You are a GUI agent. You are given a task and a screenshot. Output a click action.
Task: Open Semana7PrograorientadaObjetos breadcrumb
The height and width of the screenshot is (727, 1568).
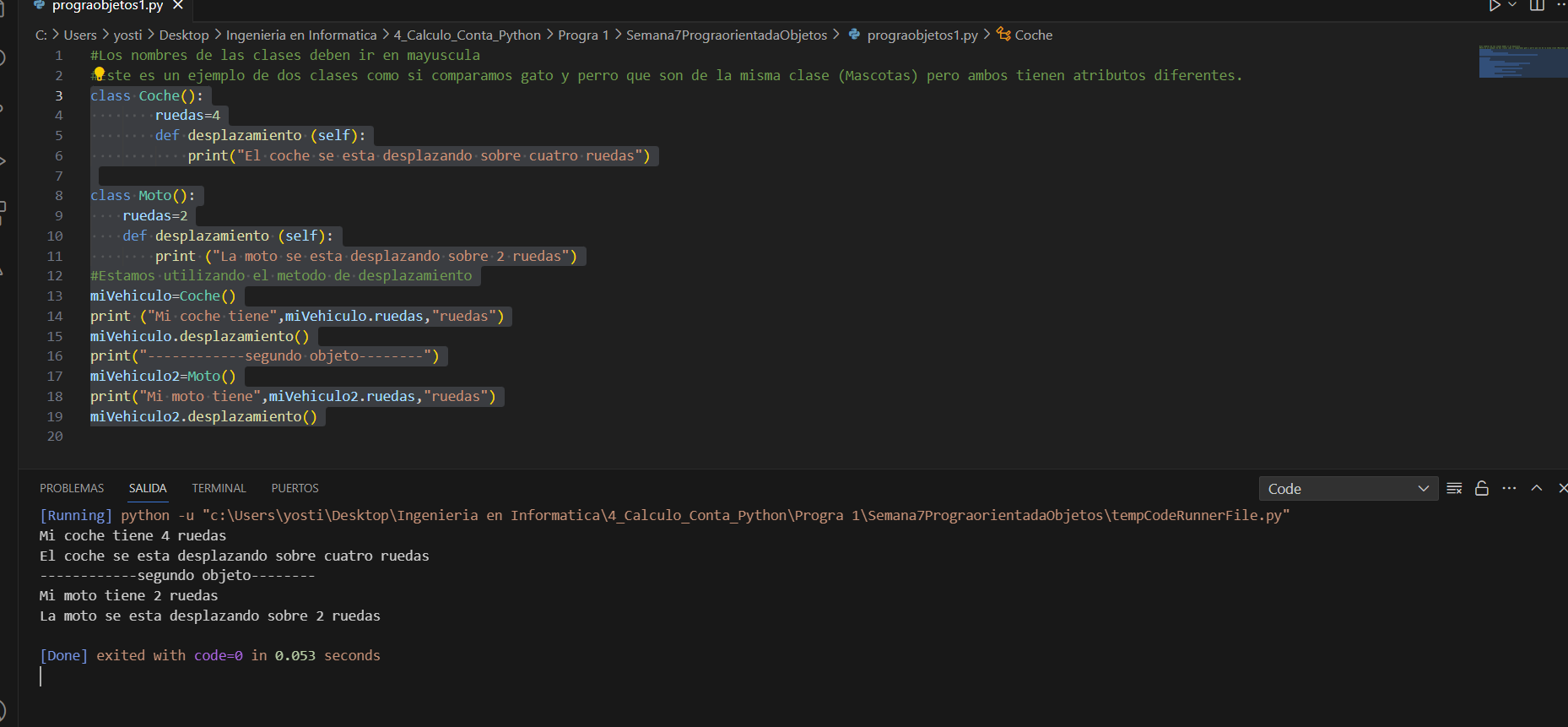click(727, 35)
